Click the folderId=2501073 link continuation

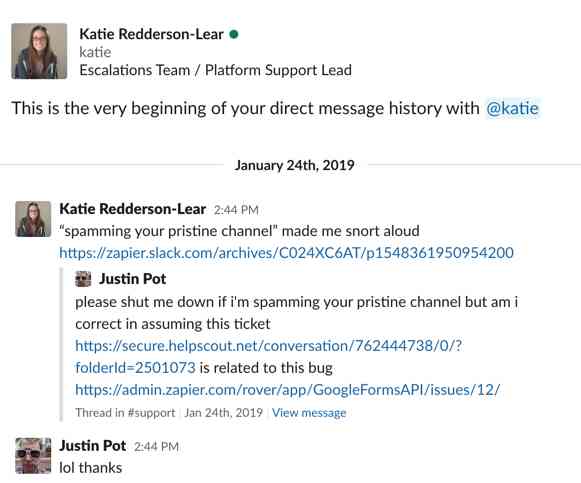click(135, 368)
